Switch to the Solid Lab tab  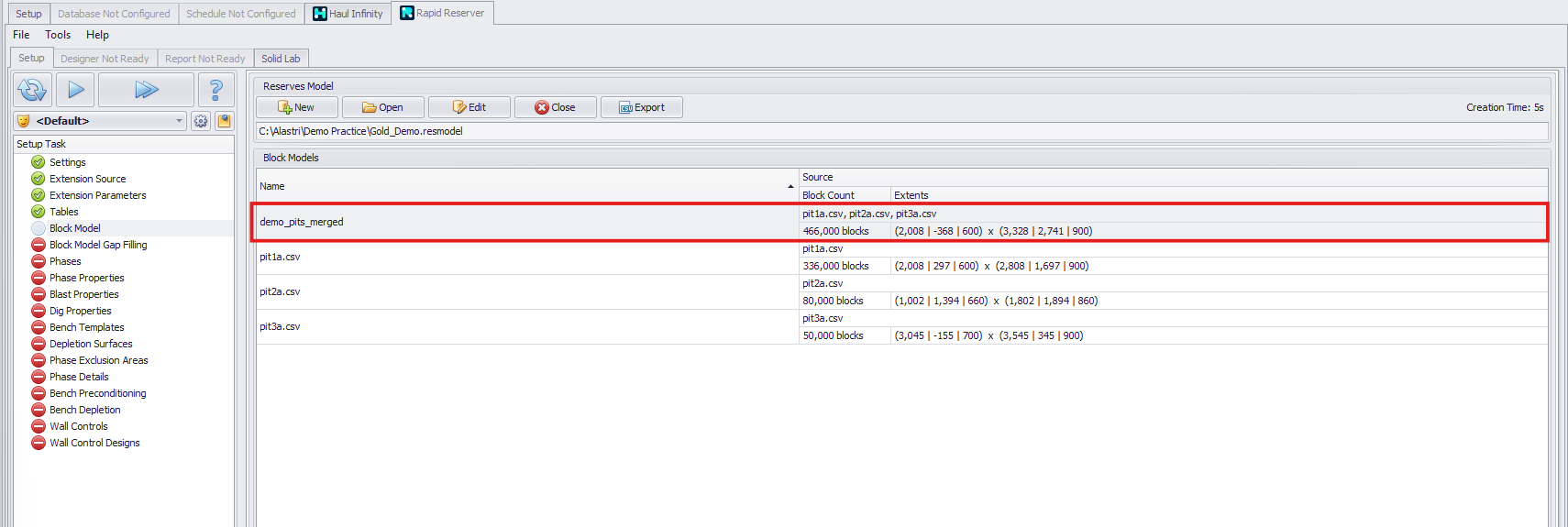click(281, 59)
